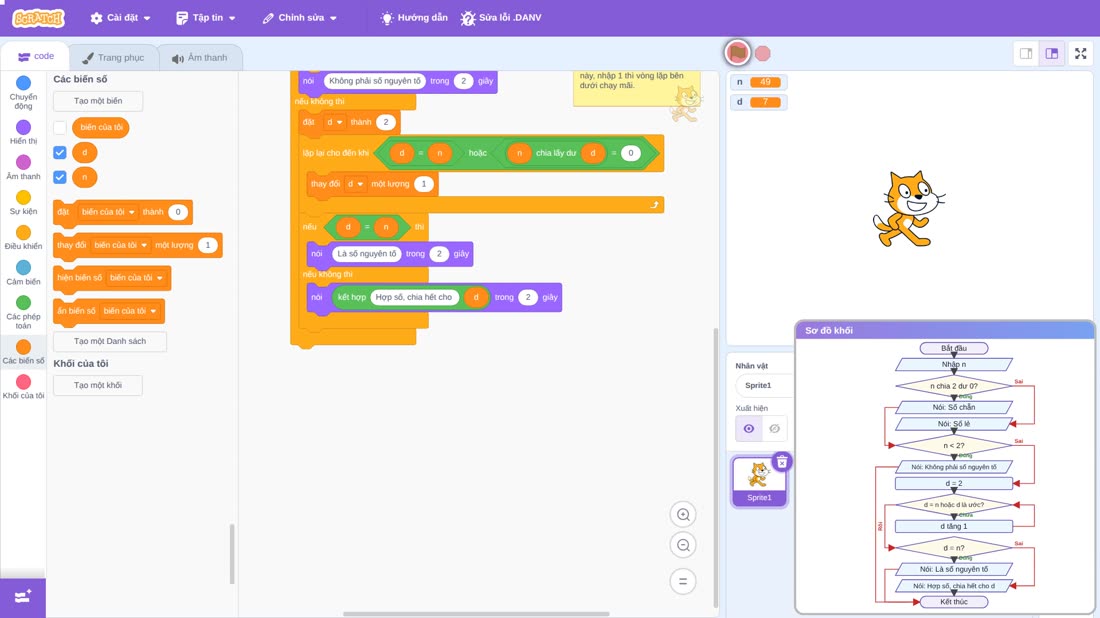Zoom in on the code workspace
The height and width of the screenshot is (618, 1100).
(x=683, y=514)
